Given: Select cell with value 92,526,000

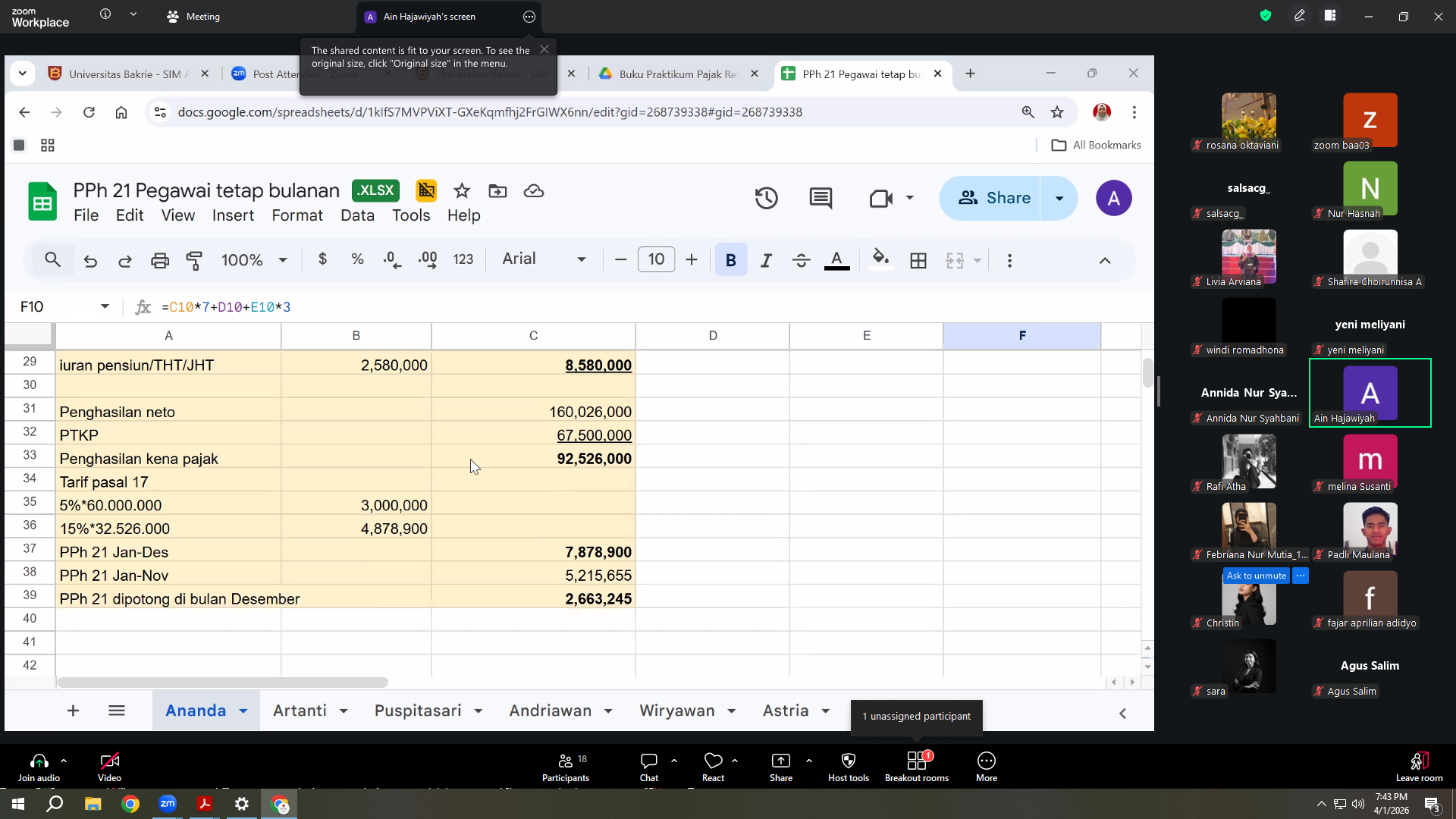Looking at the screenshot, I should coord(534,459).
